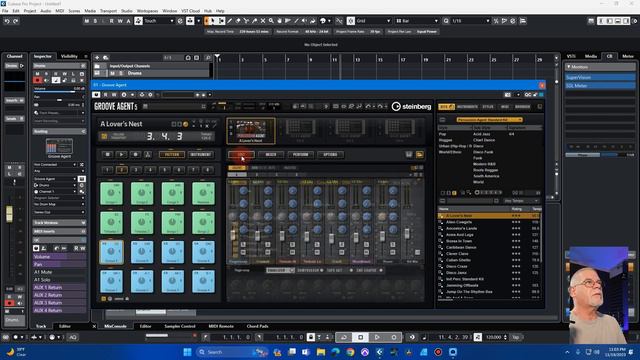Open the OPTIONS page in Groove Agent
The image size is (640, 360).
tap(330, 155)
